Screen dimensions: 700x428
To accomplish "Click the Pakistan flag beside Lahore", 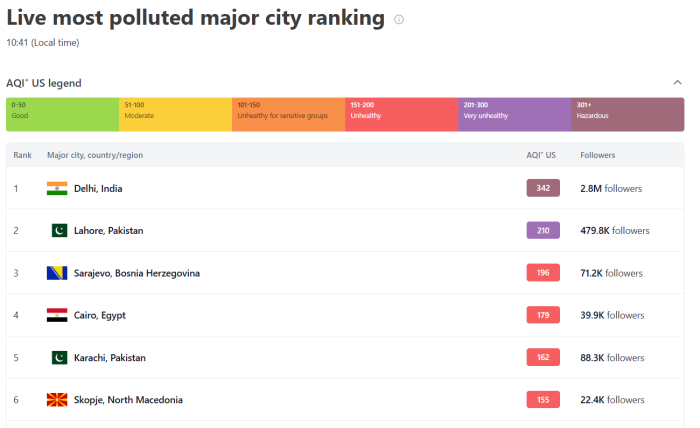I will (x=57, y=230).
